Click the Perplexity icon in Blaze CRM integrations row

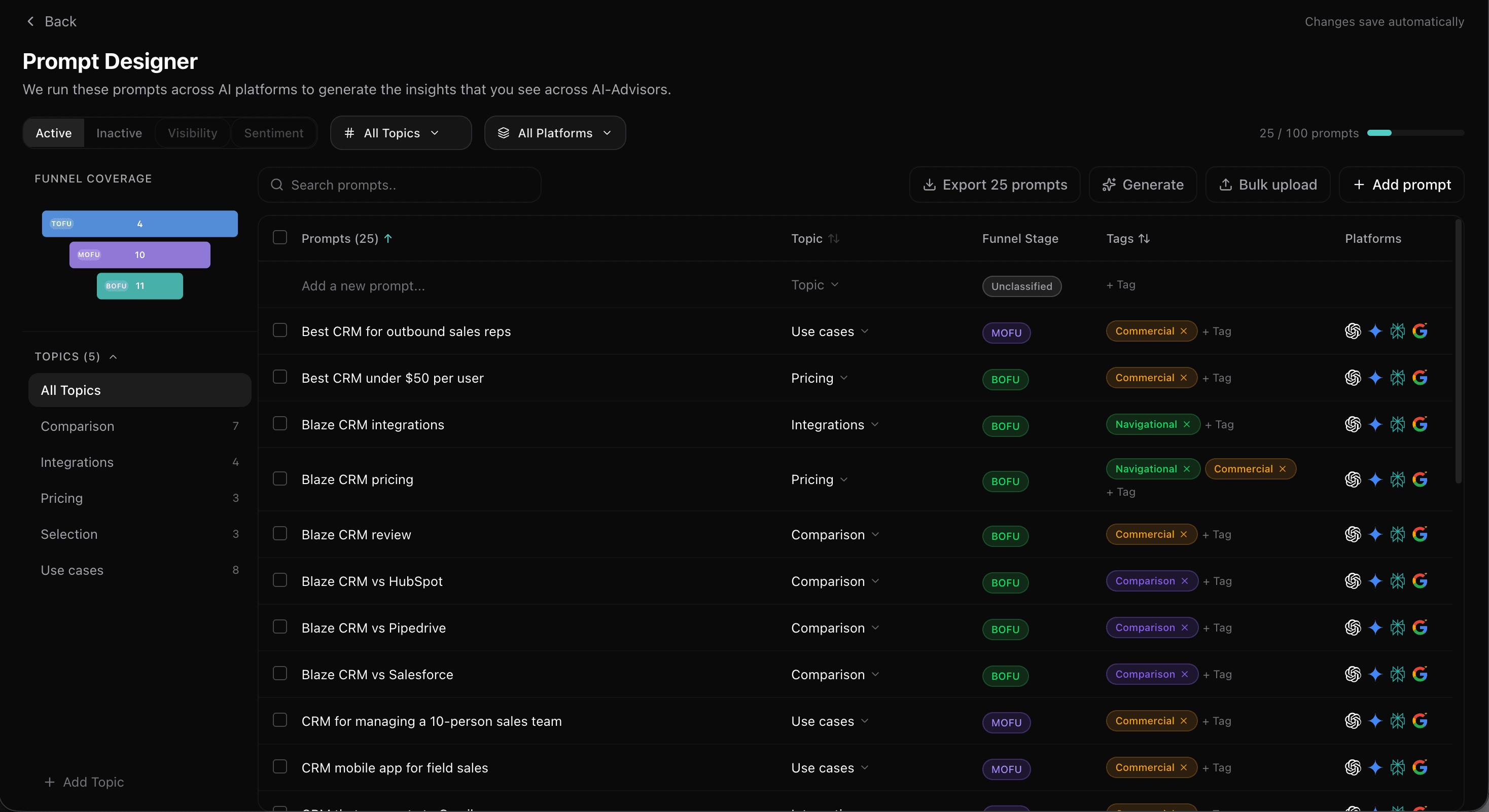1397,424
